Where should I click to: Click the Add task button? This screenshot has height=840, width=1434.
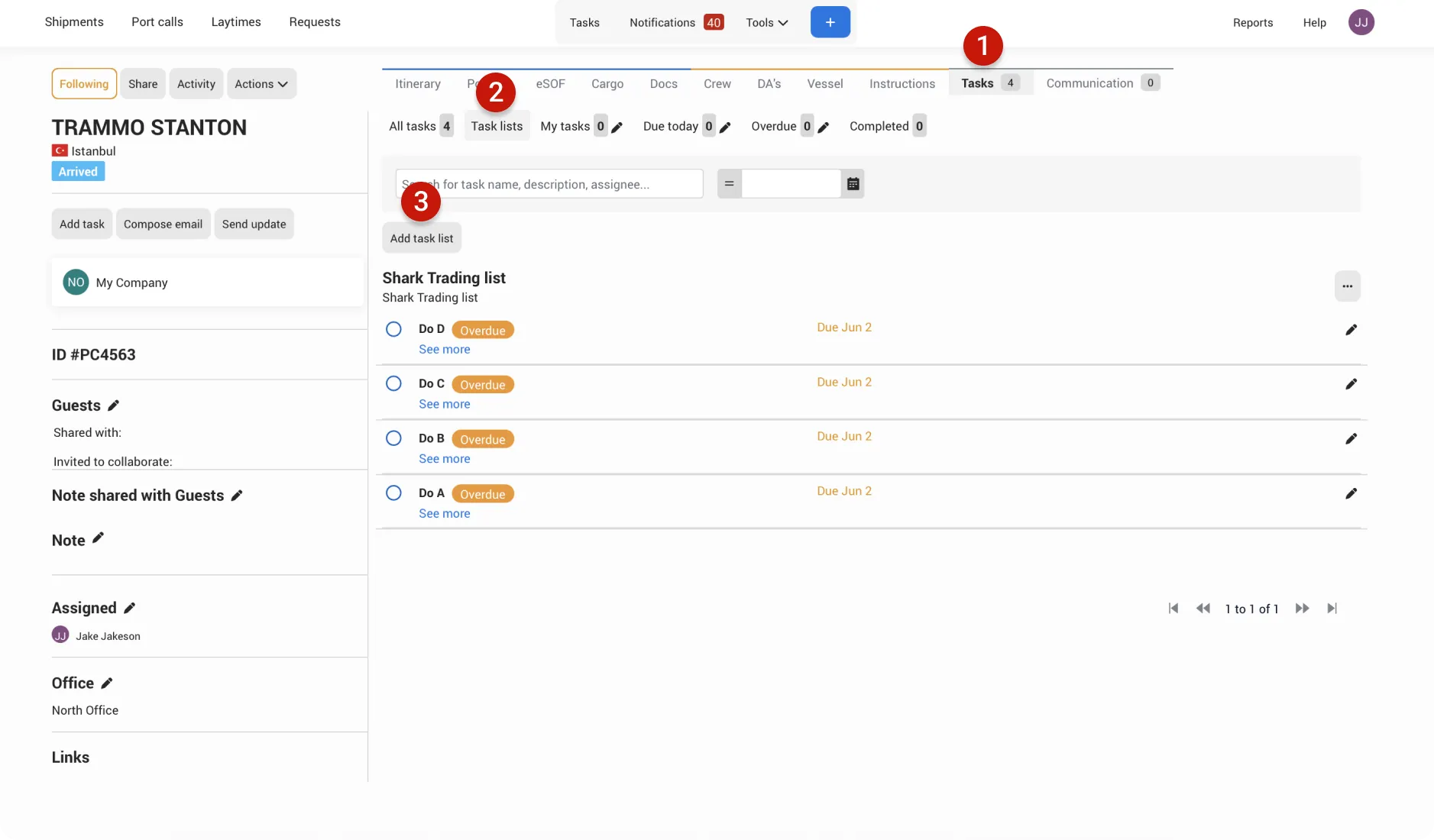[82, 225]
